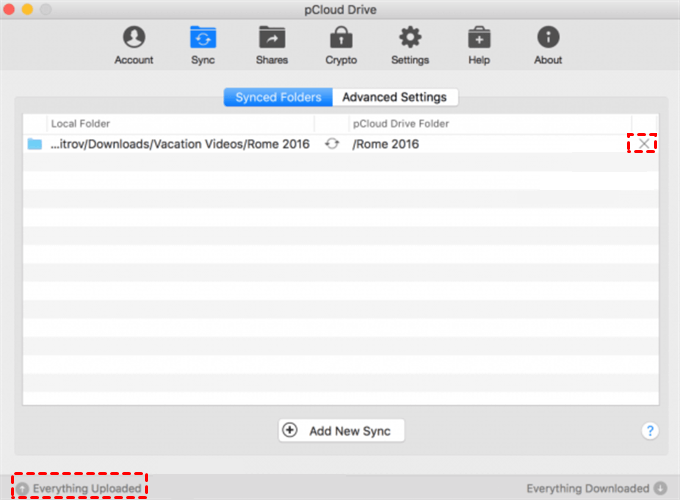This screenshot has width=680, height=500.
Task: Select the Sync toolbar icon
Action: click(203, 46)
